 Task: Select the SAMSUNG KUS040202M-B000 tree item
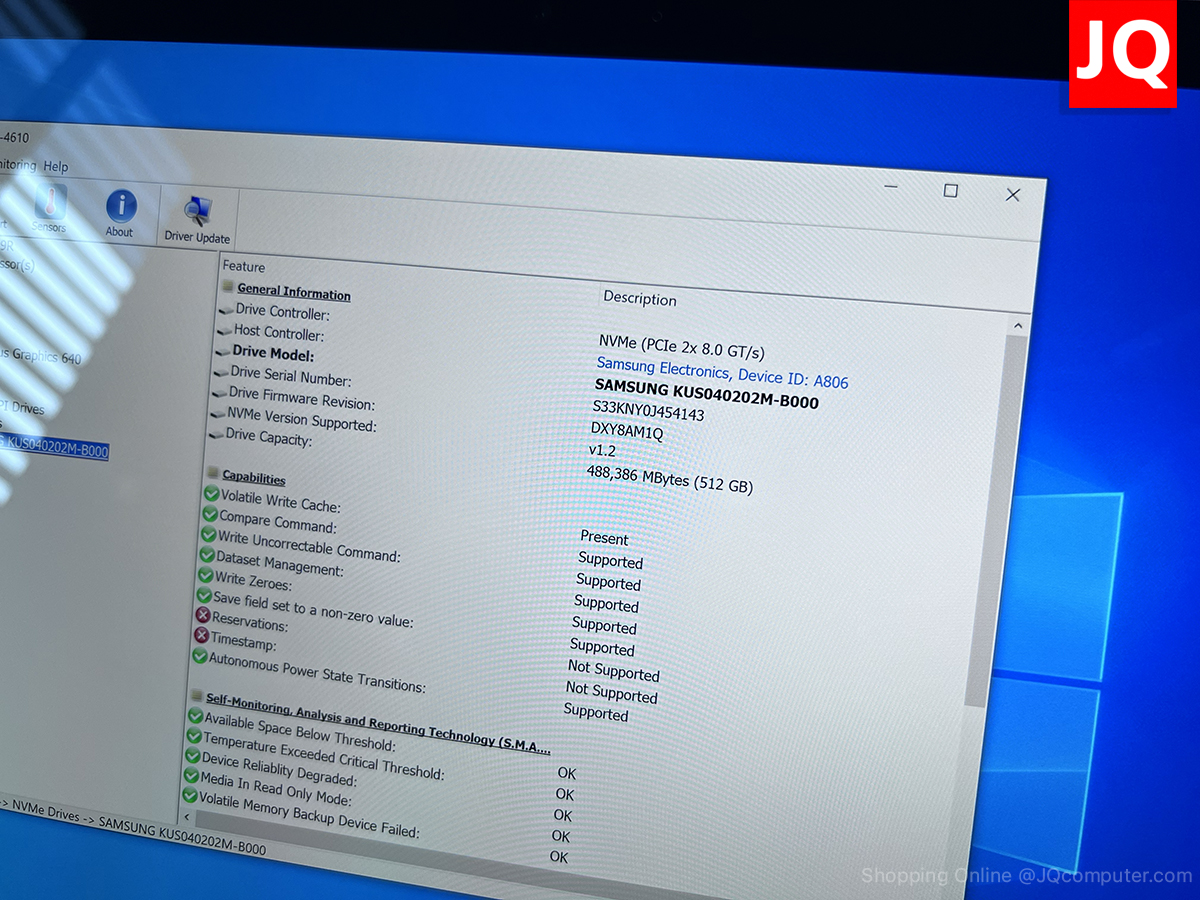tap(53, 447)
